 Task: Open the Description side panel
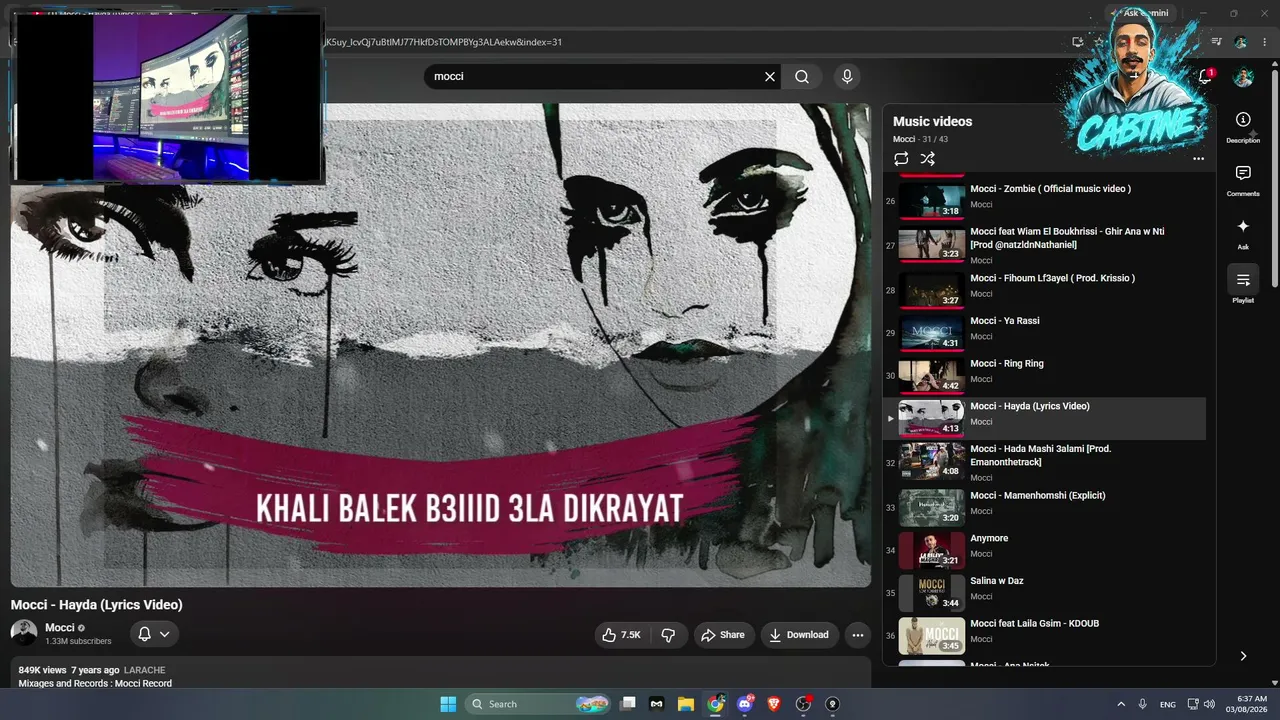click(x=1243, y=127)
